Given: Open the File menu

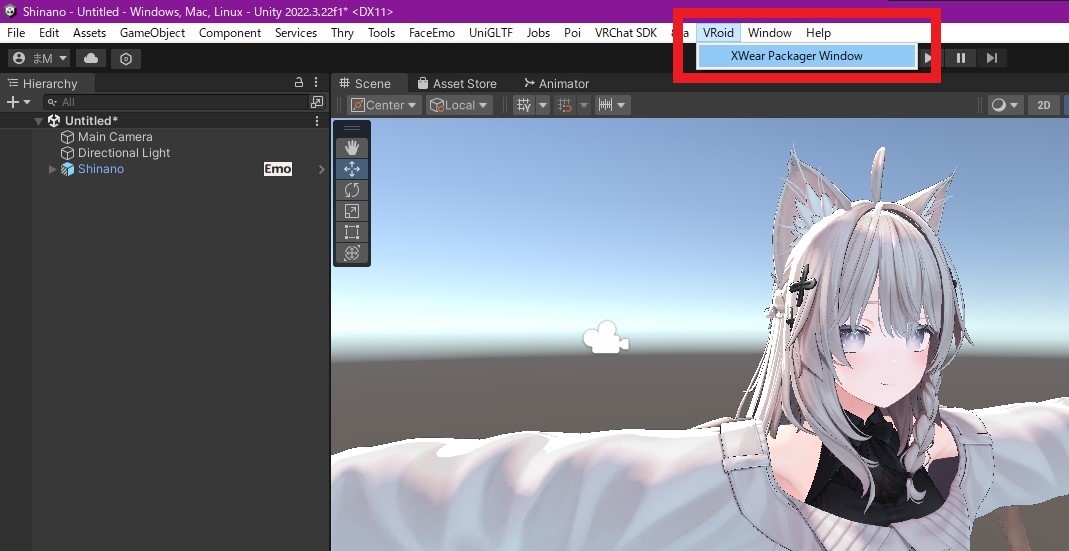Looking at the screenshot, I should [x=16, y=33].
